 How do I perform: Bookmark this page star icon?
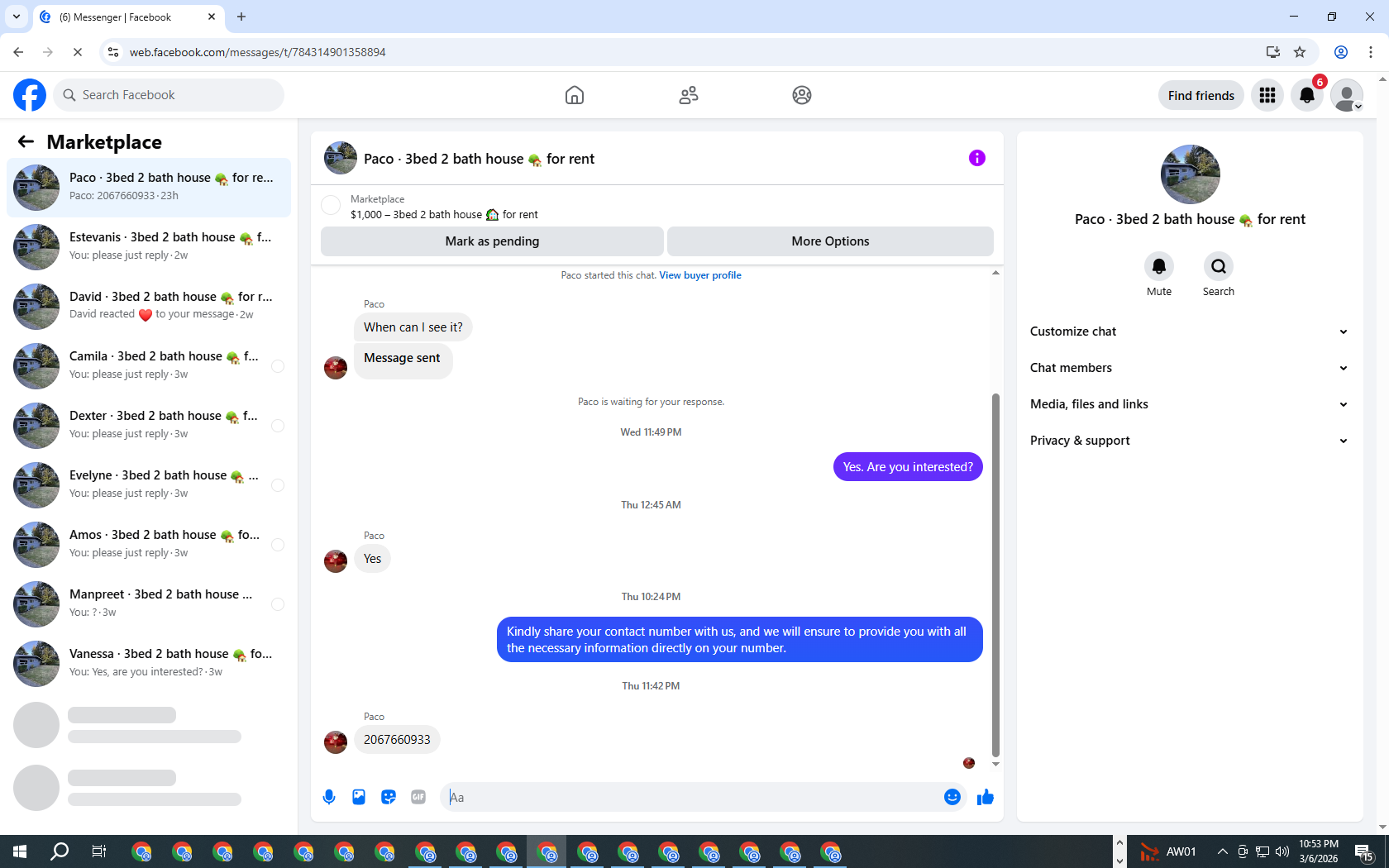click(x=1300, y=52)
